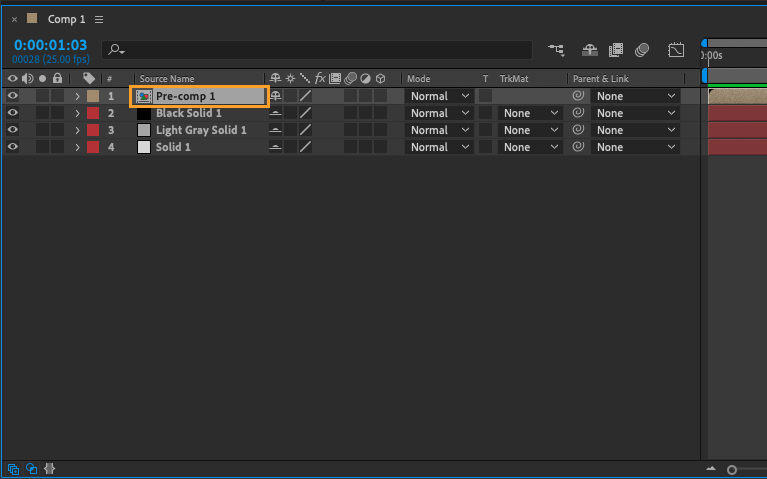The width and height of the screenshot is (767, 479).
Task: Click the Mode column header
Action: pyautogui.click(x=419, y=79)
